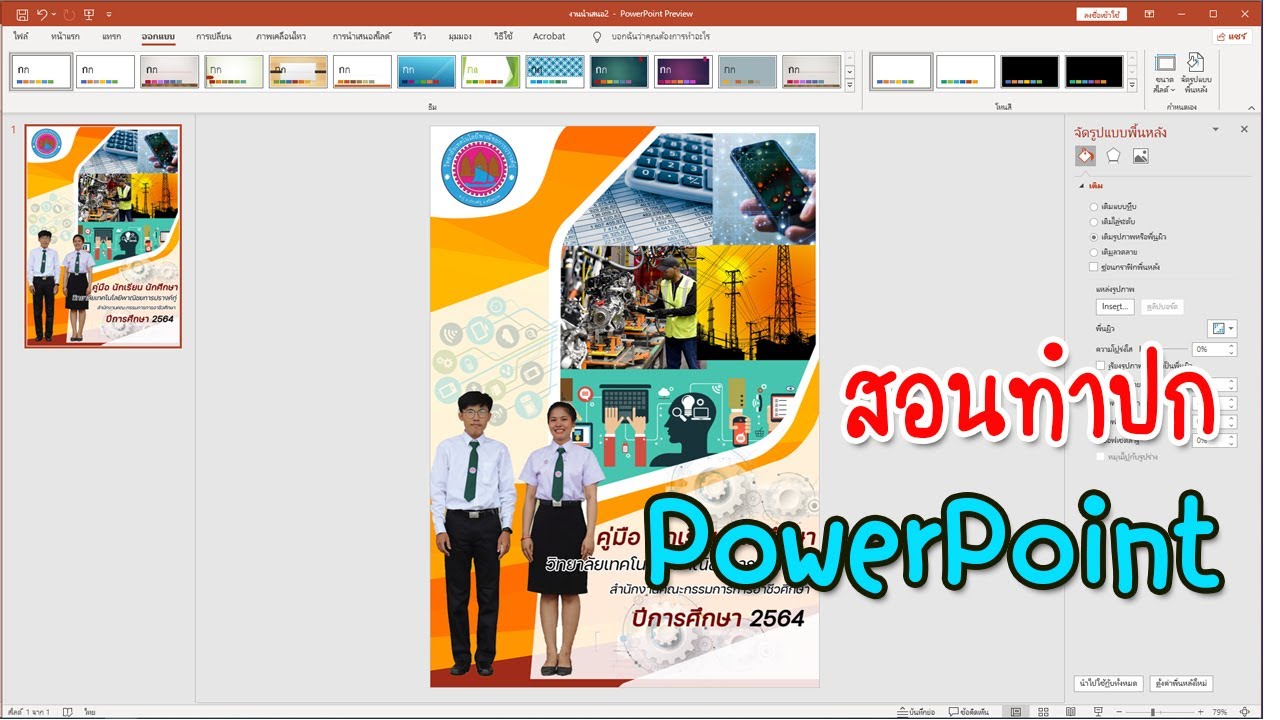The width and height of the screenshot is (1280, 720).
Task: Switch to the การเปลี่ยน (Transitions) tab
Action: 214,36
